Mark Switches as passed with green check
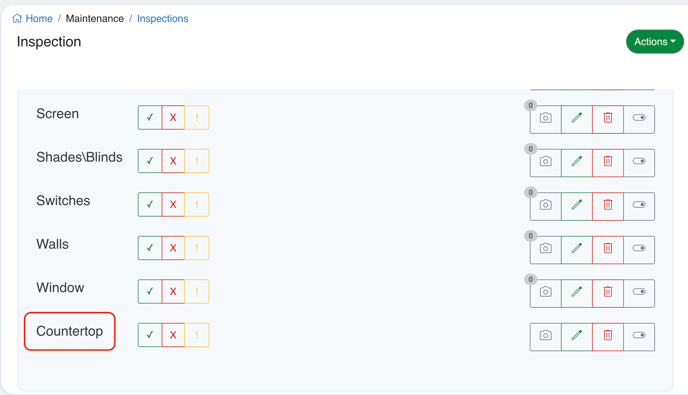 click(x=150, y=205)
